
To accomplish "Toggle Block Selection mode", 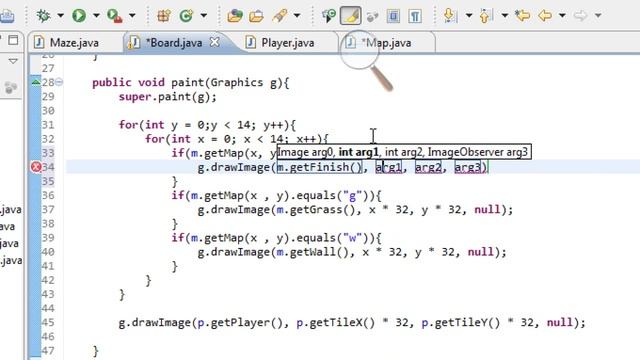I will tap(393, 16).
